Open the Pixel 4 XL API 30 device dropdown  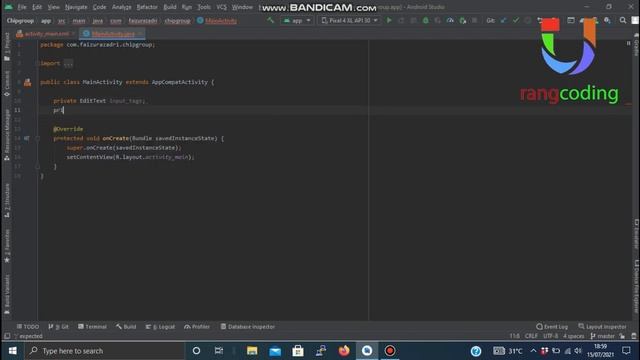pyautogui.click(x=349, y=20)
